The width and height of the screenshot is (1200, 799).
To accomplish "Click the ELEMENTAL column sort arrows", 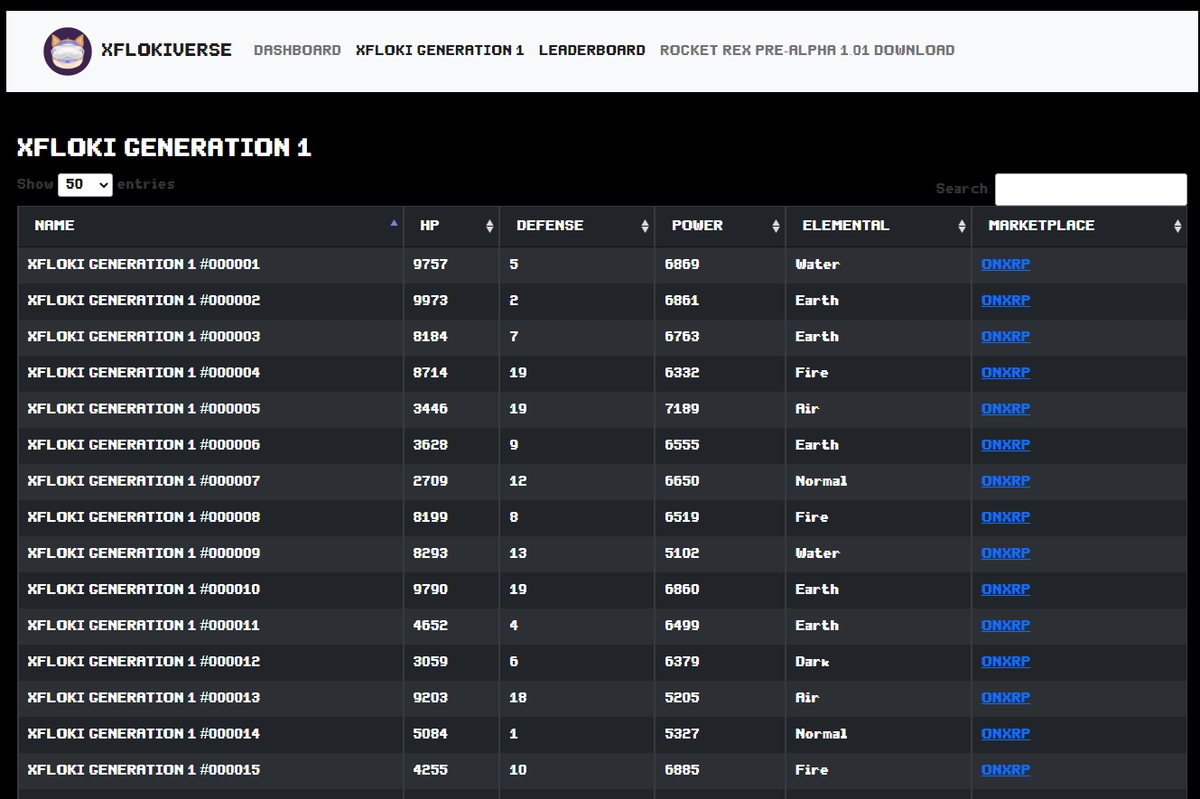I will click(961, 226).
